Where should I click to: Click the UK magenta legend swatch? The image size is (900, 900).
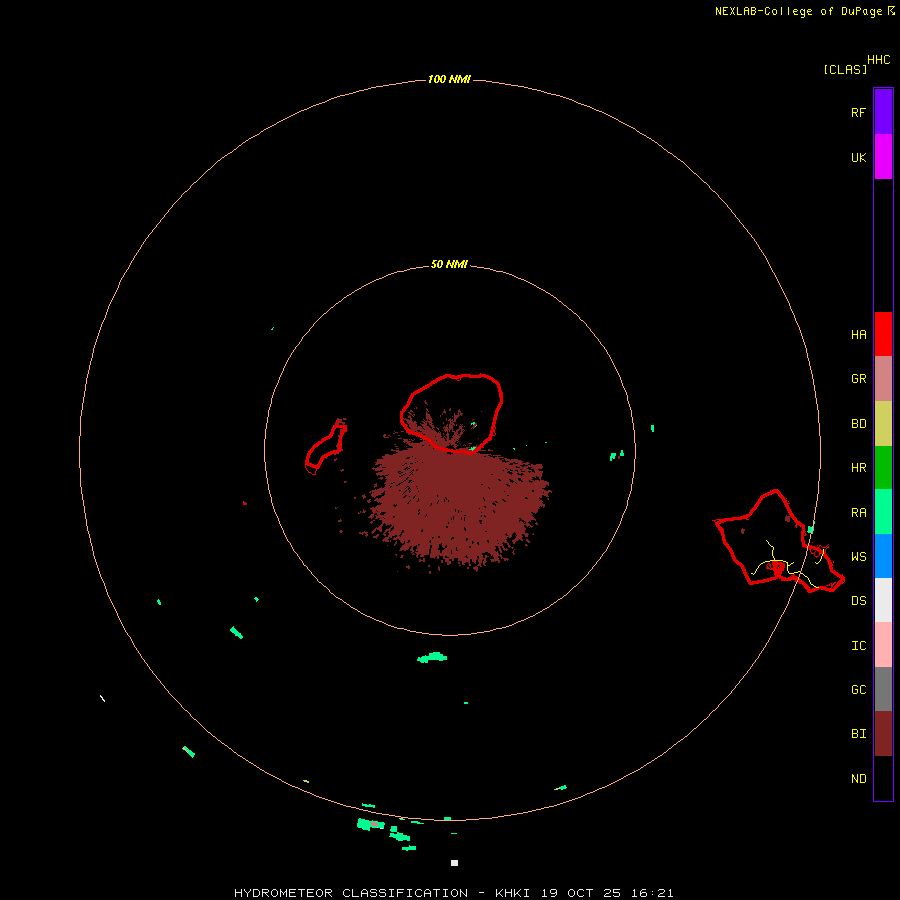(x=883, y=157)
